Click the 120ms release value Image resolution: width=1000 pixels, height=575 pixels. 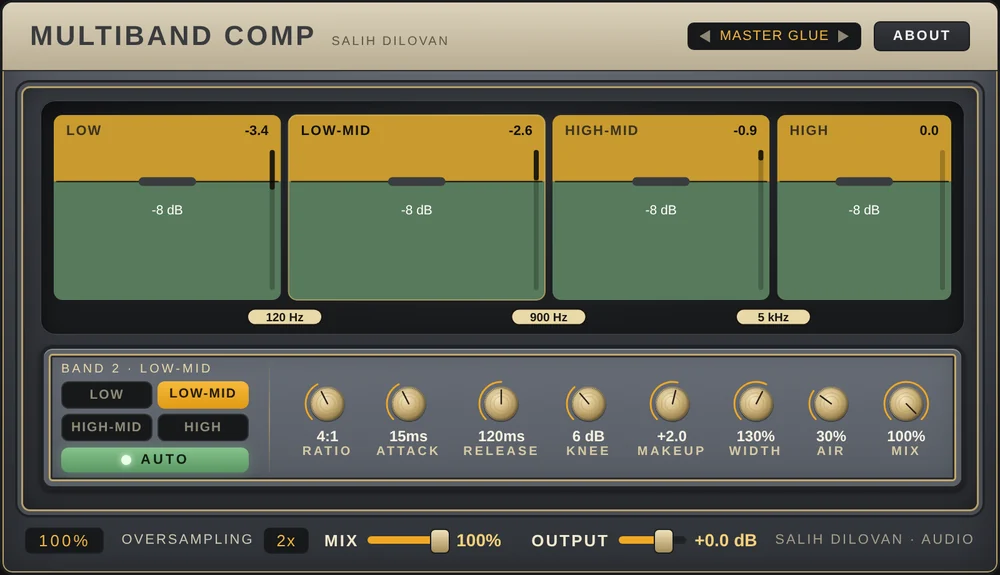[x=501, y=437]
